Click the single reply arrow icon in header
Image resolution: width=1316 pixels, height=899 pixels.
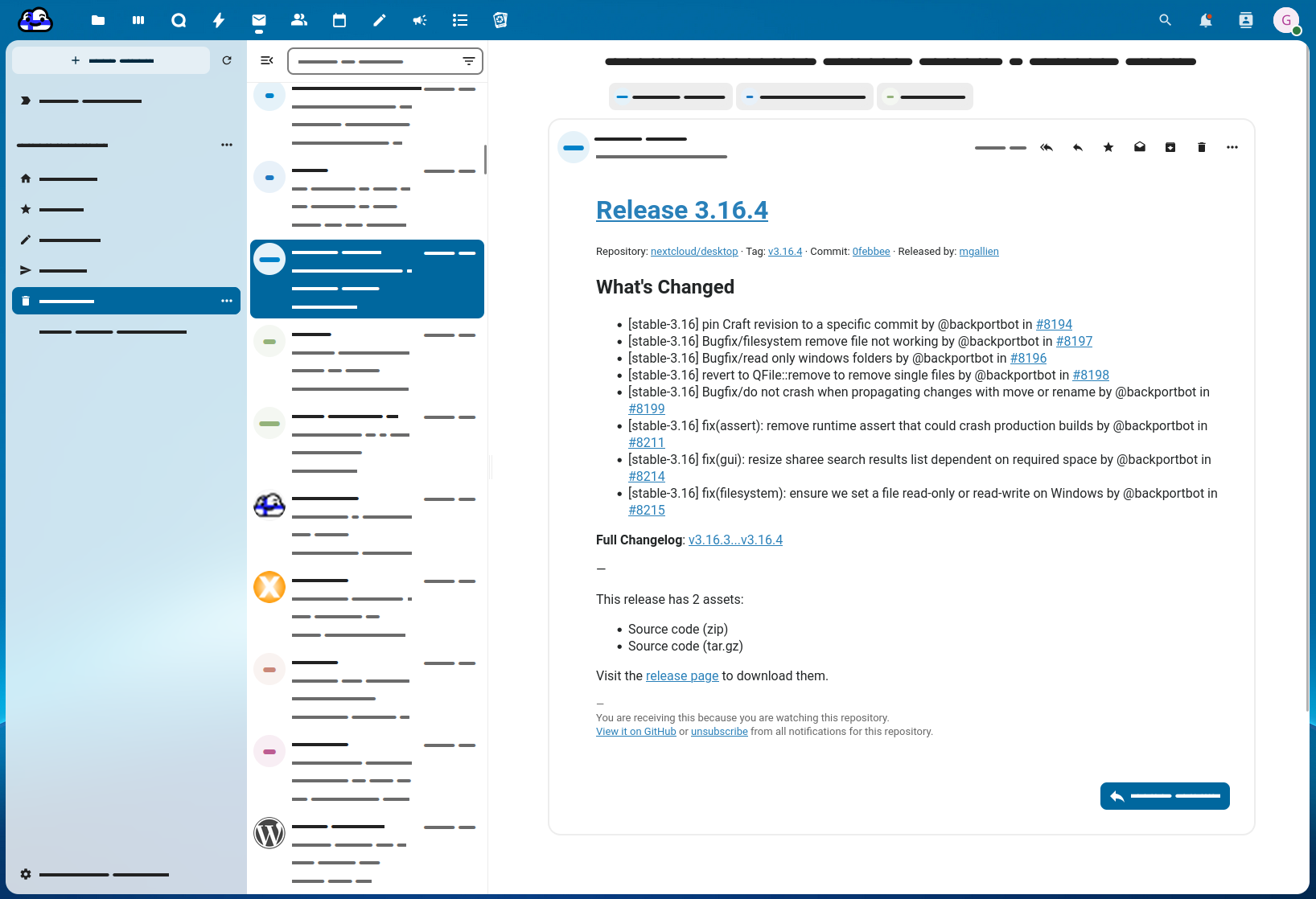(1078, 147)
